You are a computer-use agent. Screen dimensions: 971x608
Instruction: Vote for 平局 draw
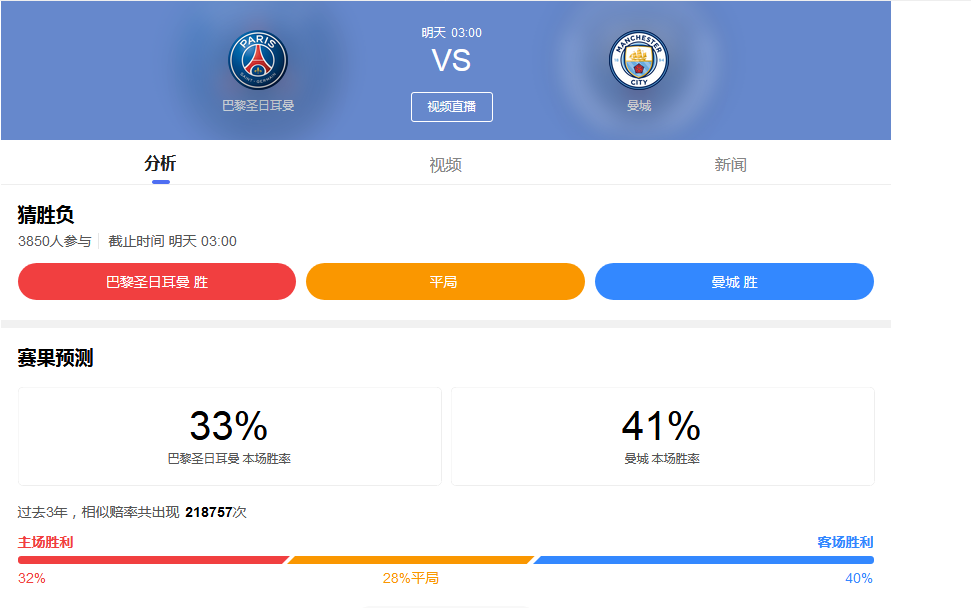coord(446,281)
